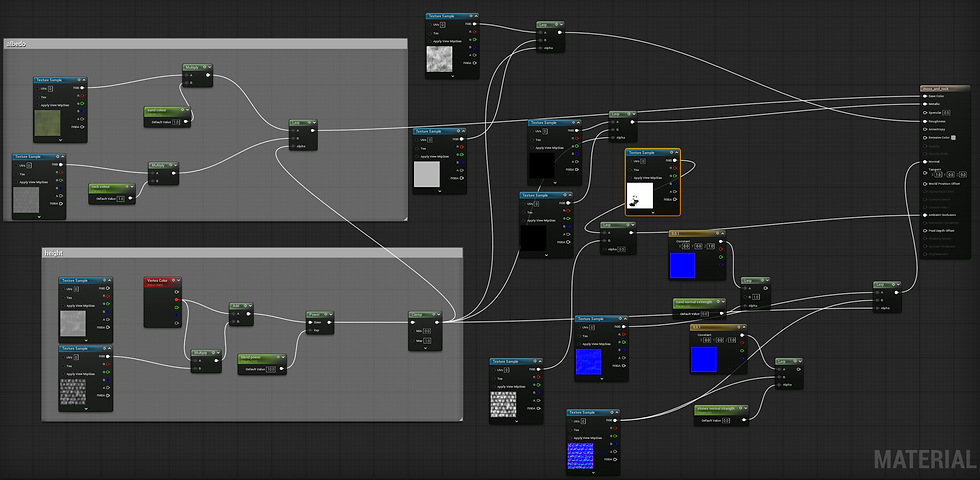Click the blue stones normal map thumbnail

(581, 456)
